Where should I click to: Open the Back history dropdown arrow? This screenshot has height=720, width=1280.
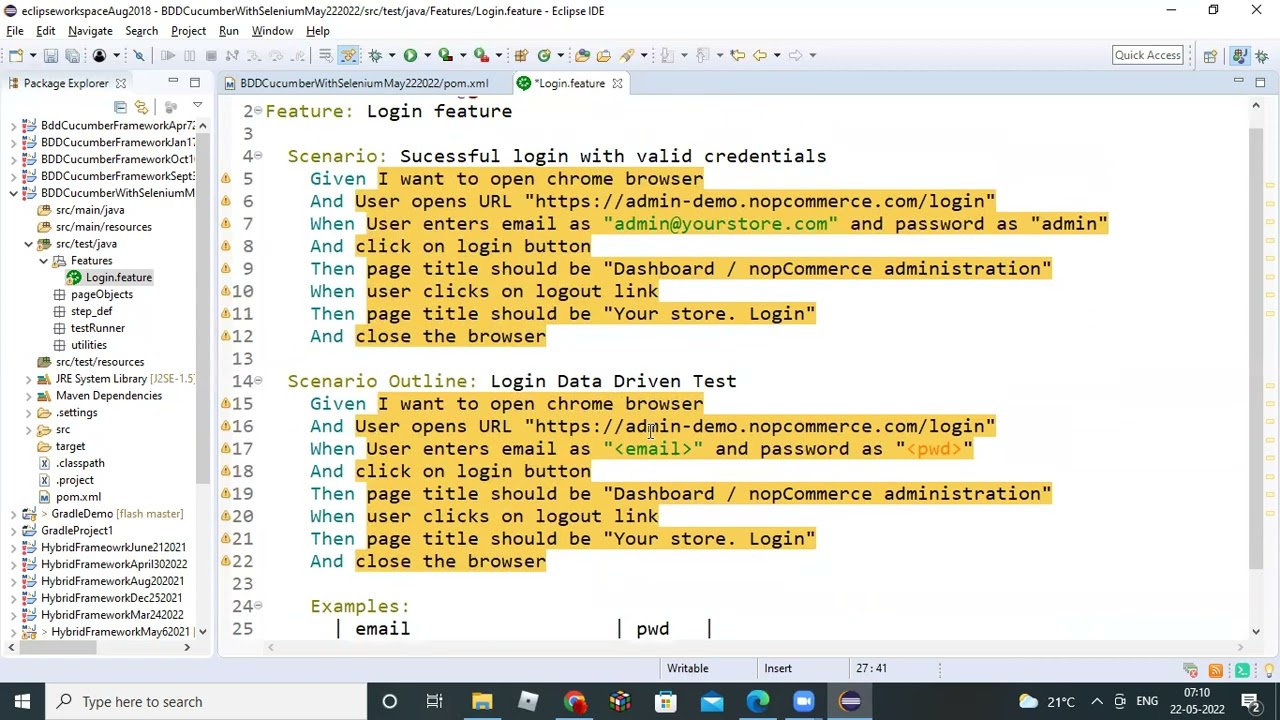[777, 55]
